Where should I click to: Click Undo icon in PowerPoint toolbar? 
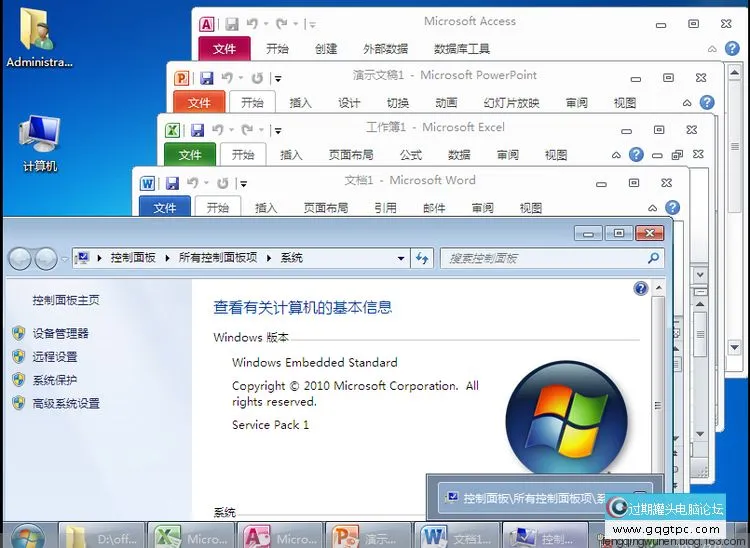point(227,77)
